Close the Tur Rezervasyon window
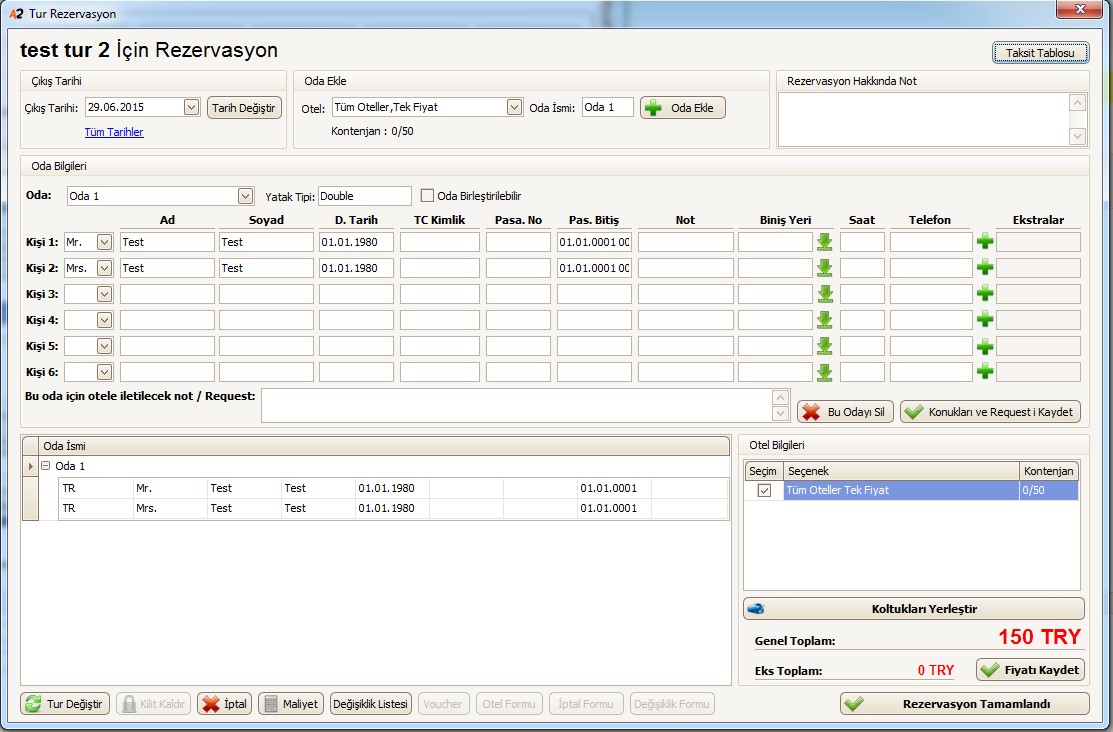This screenshot has width=1113, height=732. (x=1080, y=9)
